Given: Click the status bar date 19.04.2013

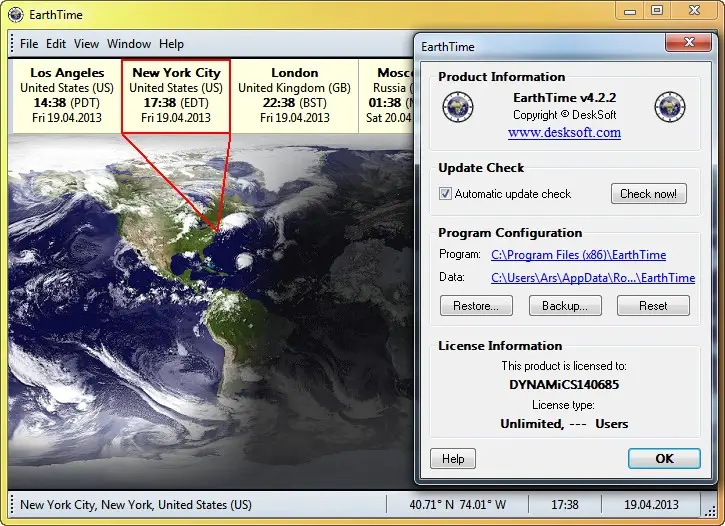Looking at the screenshot, I should 651,505.
